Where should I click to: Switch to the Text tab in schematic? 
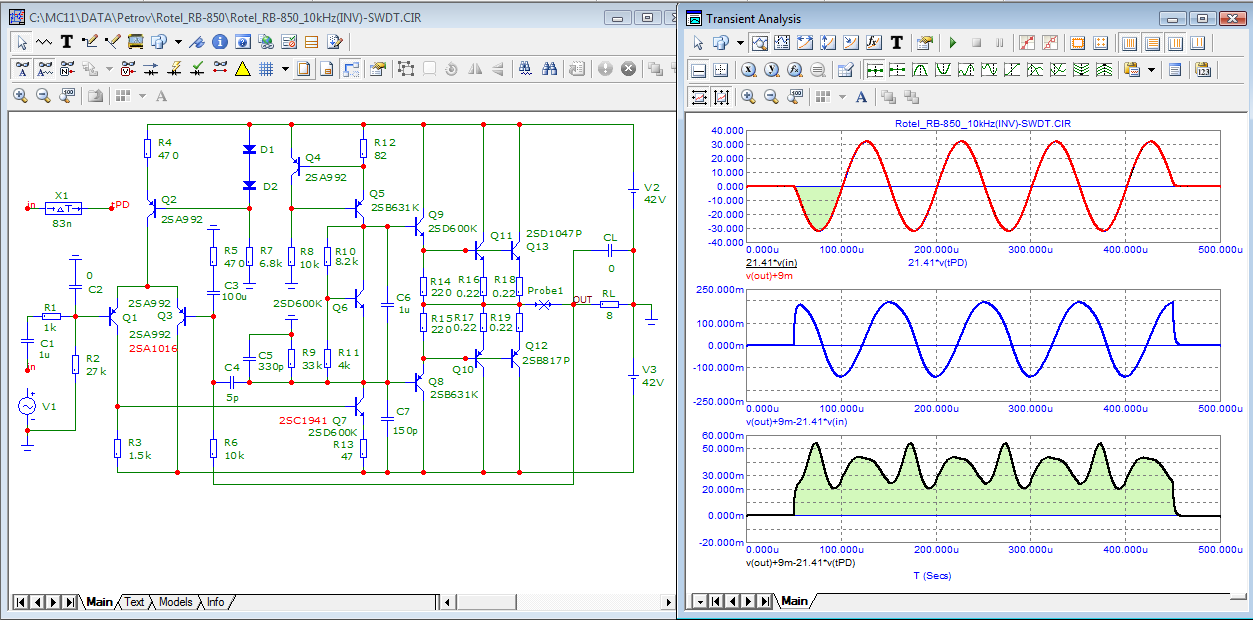pyautogui.click(x=134, y=602)
